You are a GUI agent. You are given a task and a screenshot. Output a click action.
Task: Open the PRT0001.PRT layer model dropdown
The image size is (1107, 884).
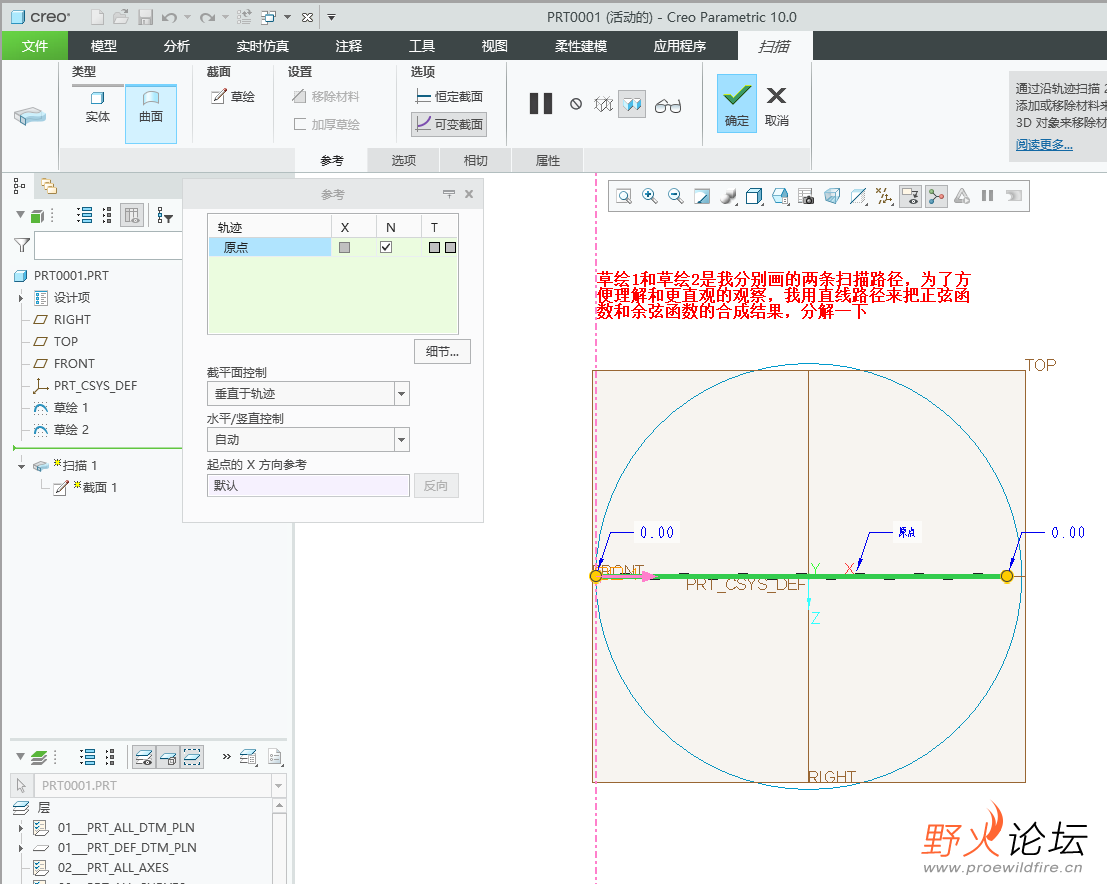pyautogui.click(x=279, y=785)
